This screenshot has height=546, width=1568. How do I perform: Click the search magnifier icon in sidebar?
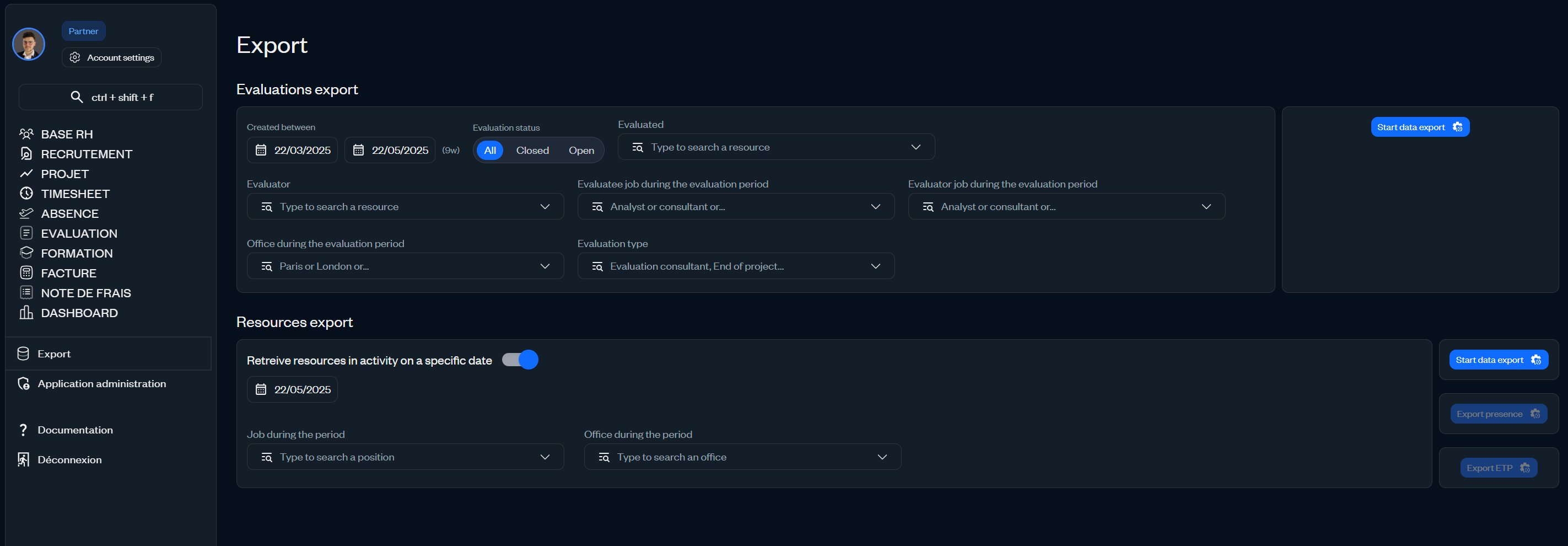77,97
